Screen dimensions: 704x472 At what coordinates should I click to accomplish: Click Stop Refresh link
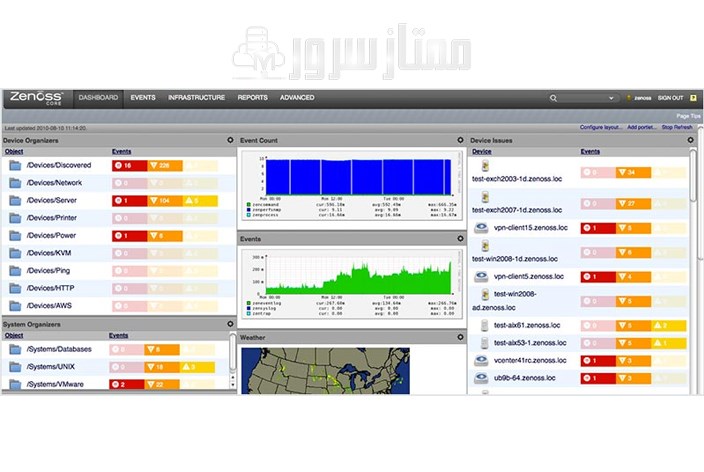[x=677, y=128]
